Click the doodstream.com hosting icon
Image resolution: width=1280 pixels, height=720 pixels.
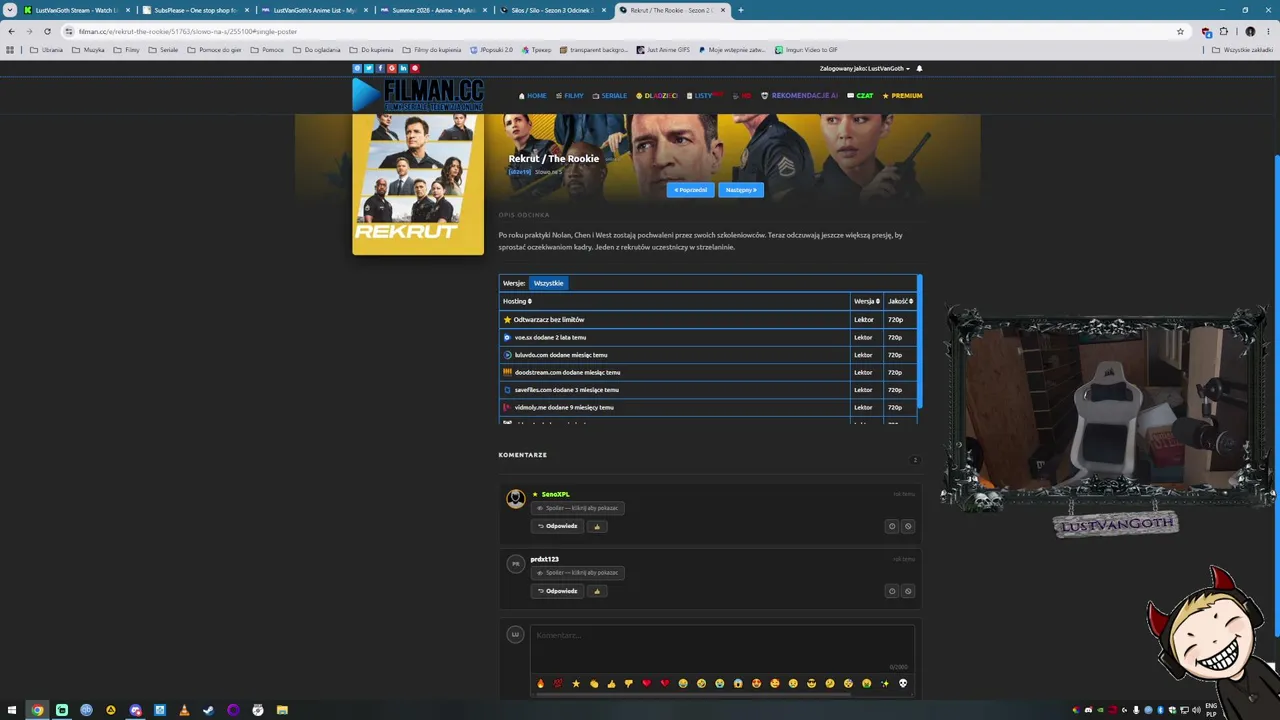[507, 373]
